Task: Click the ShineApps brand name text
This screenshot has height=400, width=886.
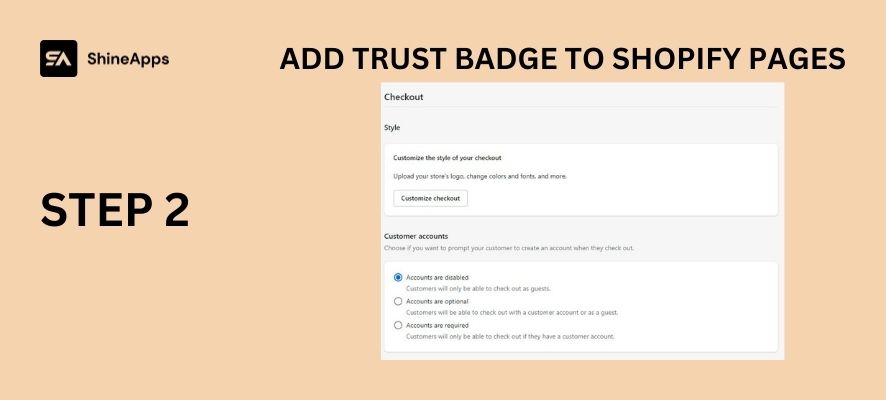Action: tap(128, 59)
